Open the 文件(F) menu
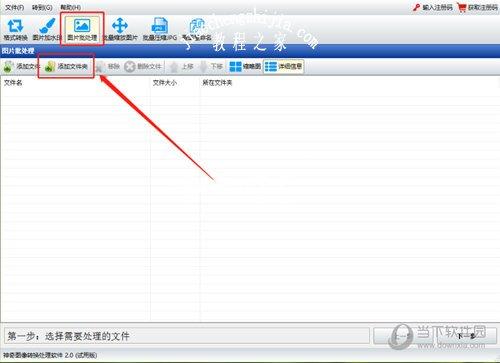 pos(14,7)
